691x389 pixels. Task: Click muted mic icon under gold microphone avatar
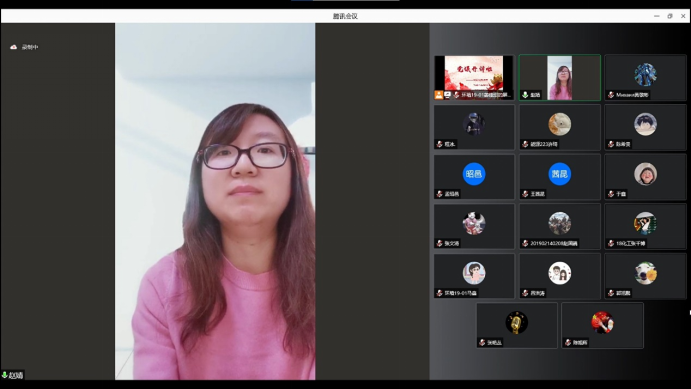[482, 342]
